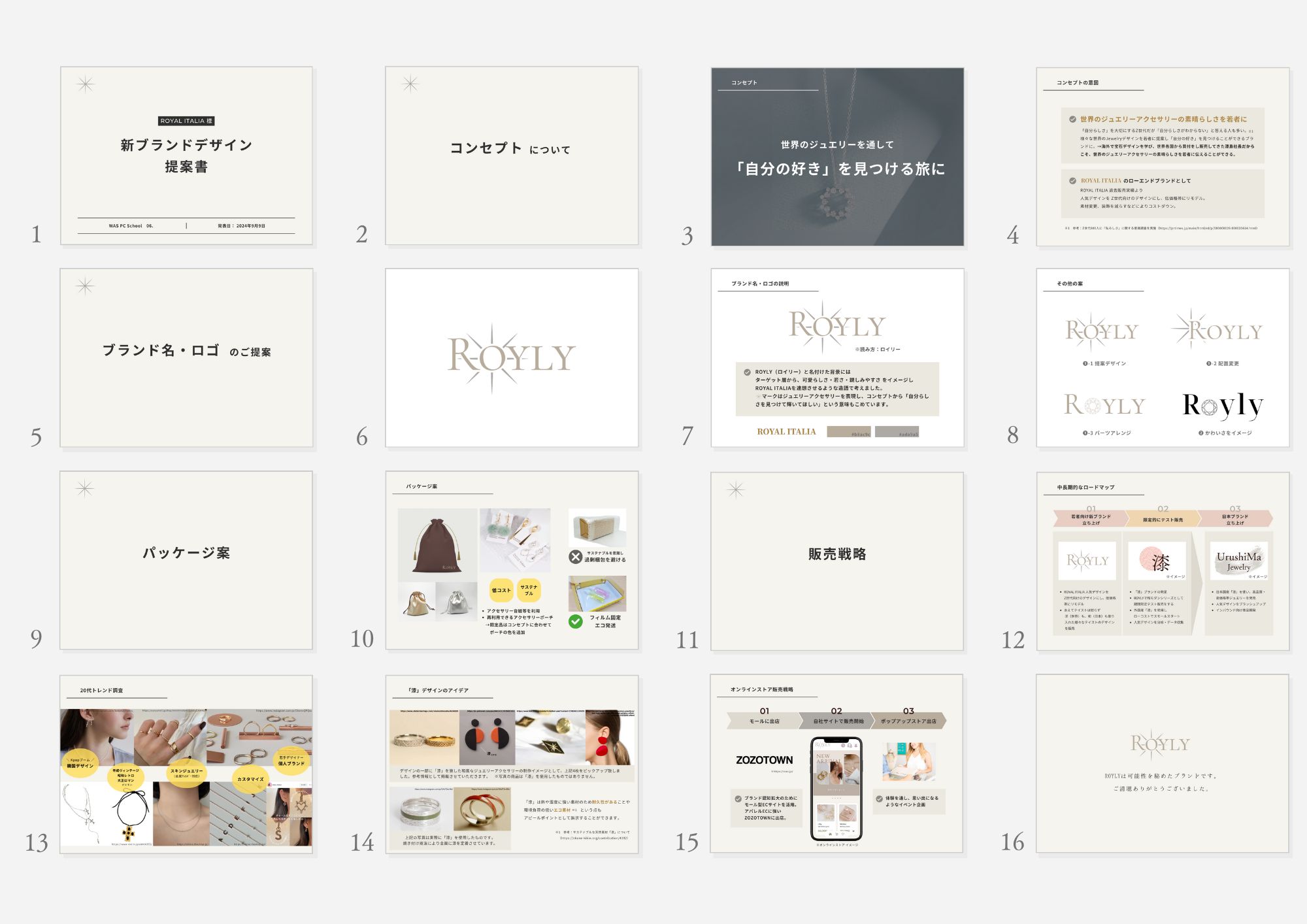The height and width of the screenshot is (924, 1307).
Task: Click the brown drawstring pouch photo
Action: [437, 544]
